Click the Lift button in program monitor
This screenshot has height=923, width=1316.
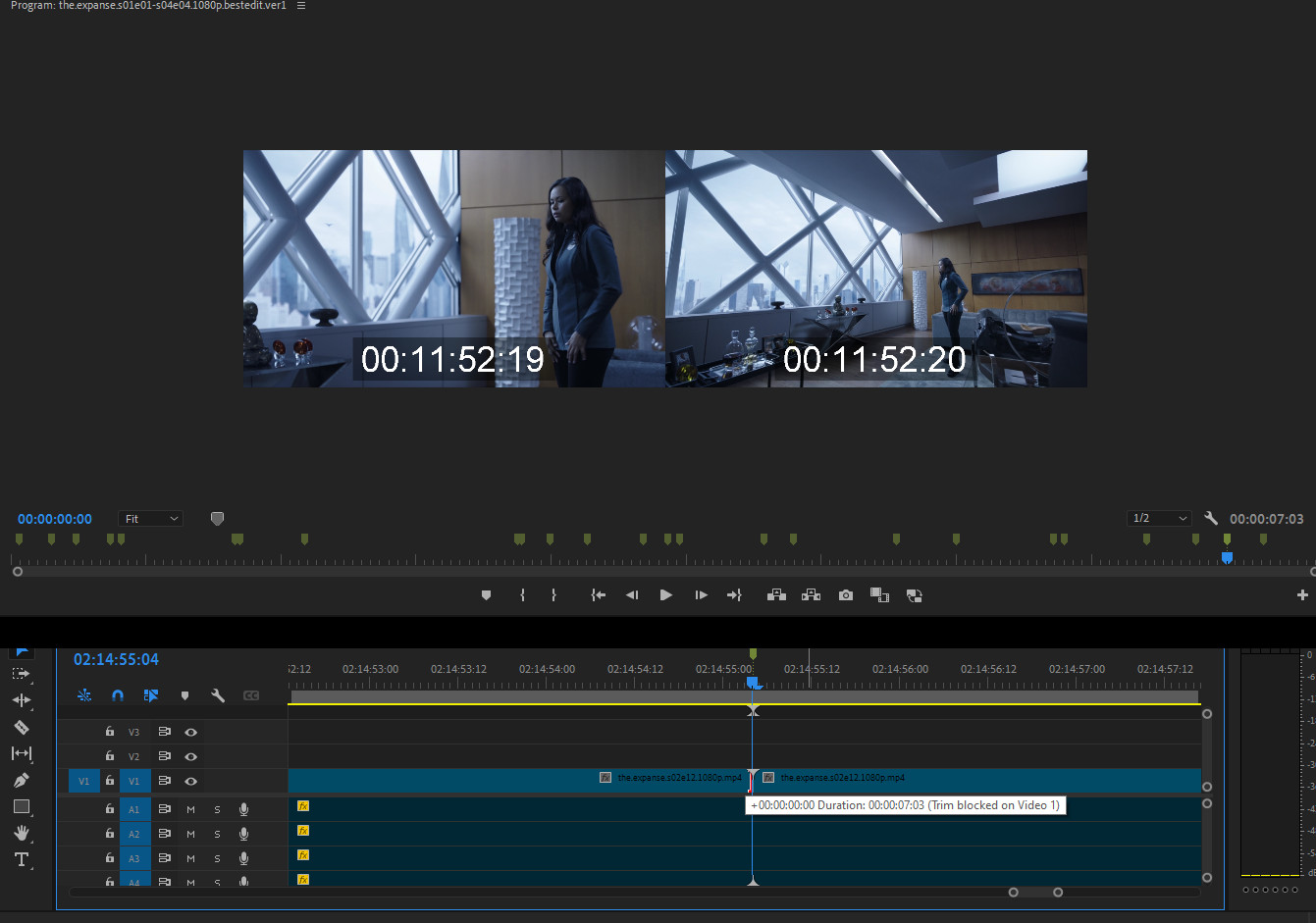(776, 595)
